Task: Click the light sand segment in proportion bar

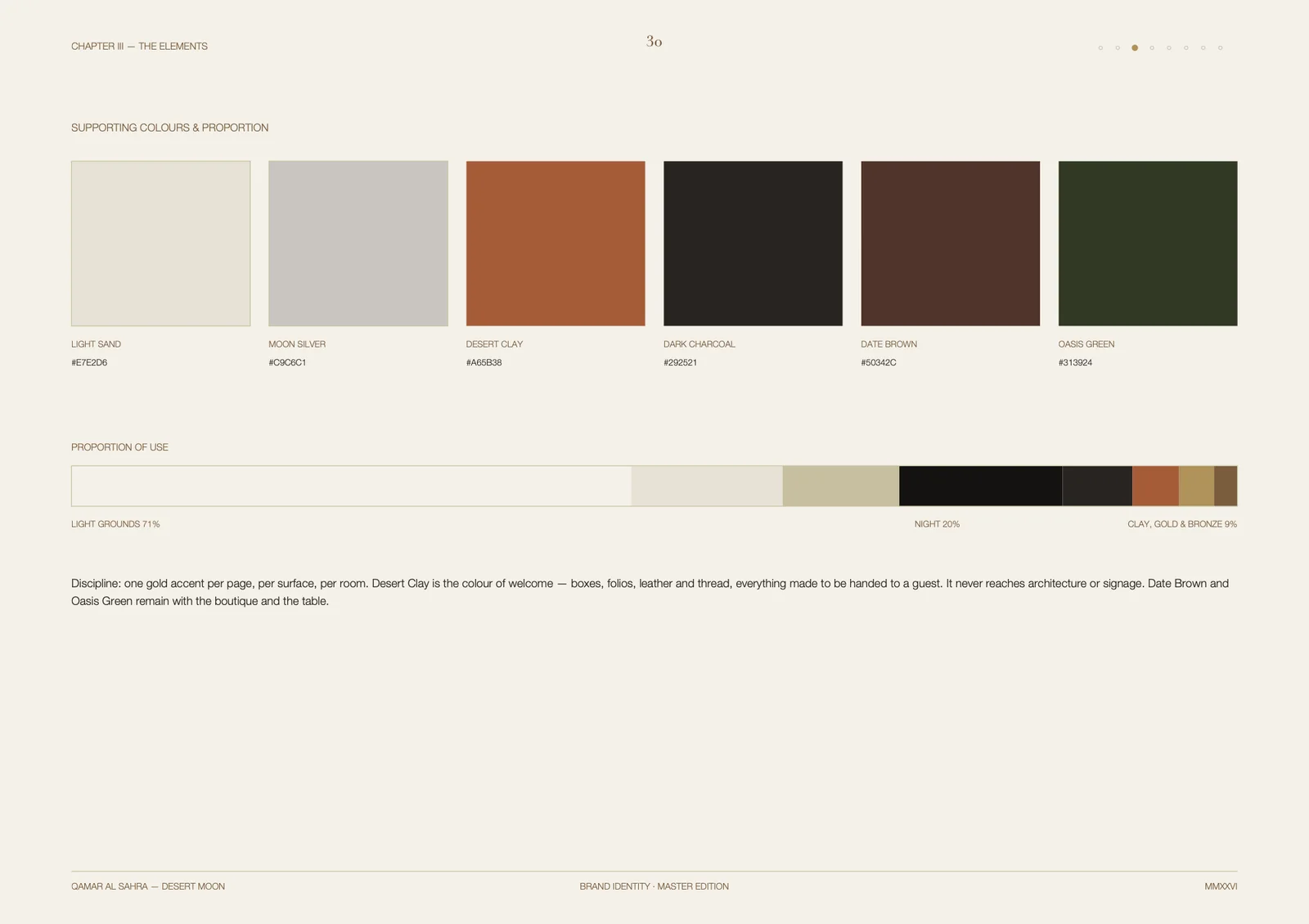Action: 707,486
